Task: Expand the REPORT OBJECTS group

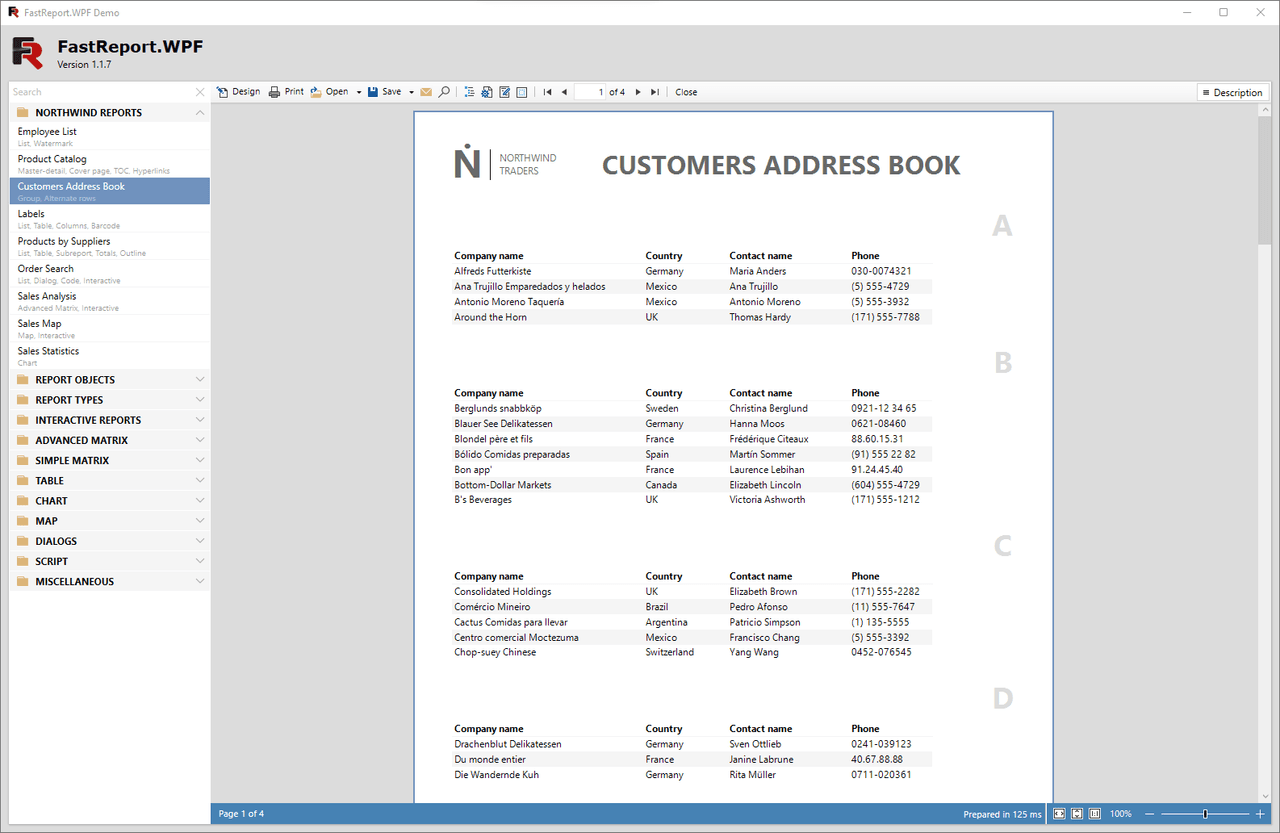Action: [x=110, y=380]
